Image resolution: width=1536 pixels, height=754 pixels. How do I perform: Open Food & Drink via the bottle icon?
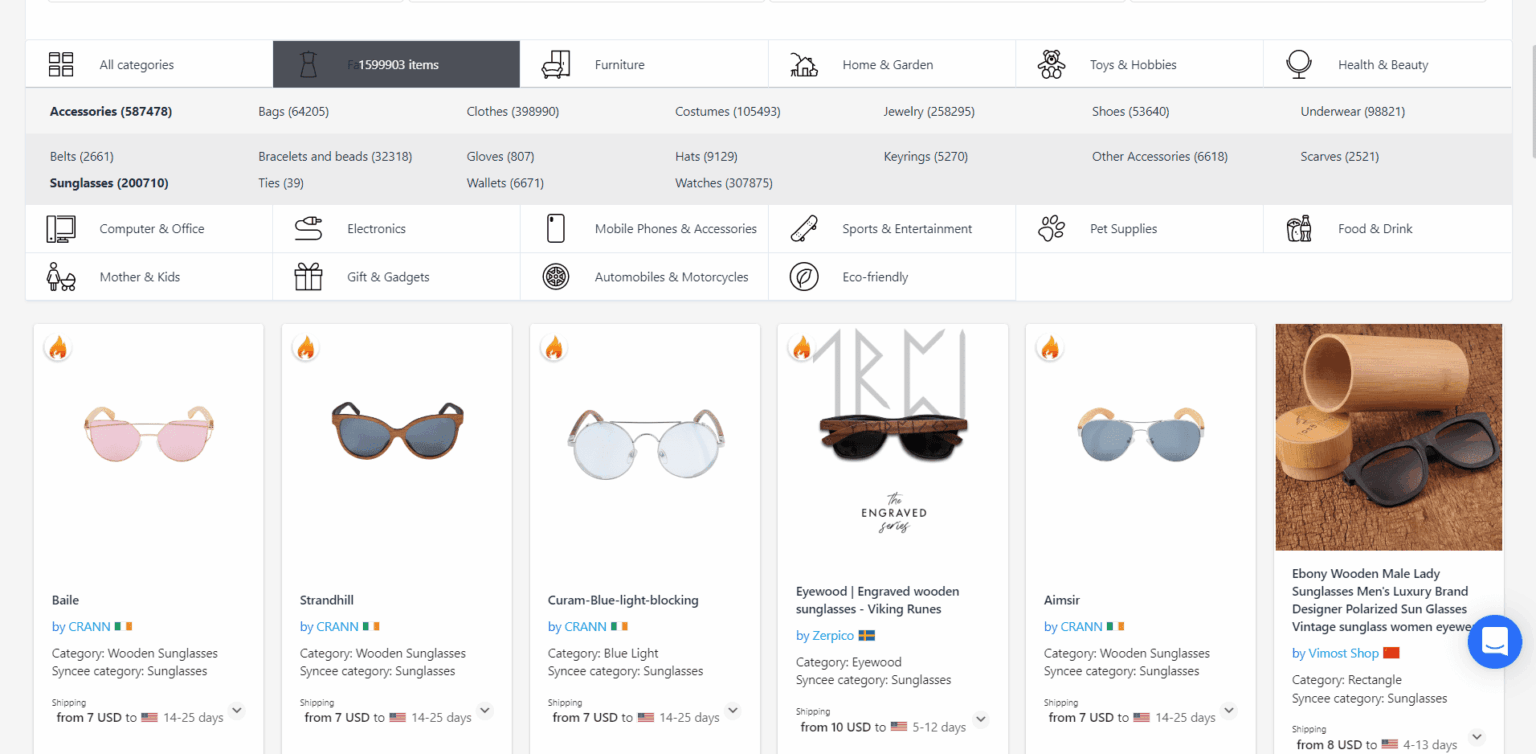click(1299, 228)
